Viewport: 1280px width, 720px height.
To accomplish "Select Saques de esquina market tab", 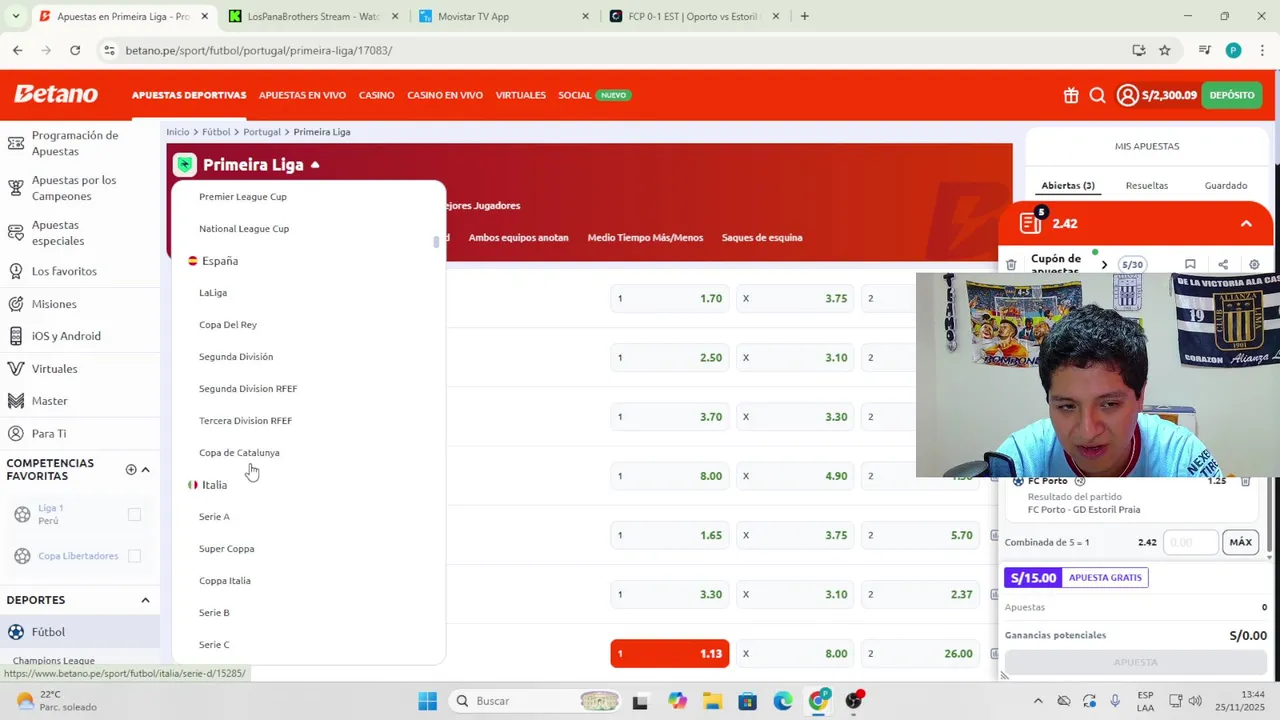I will 762,238.
